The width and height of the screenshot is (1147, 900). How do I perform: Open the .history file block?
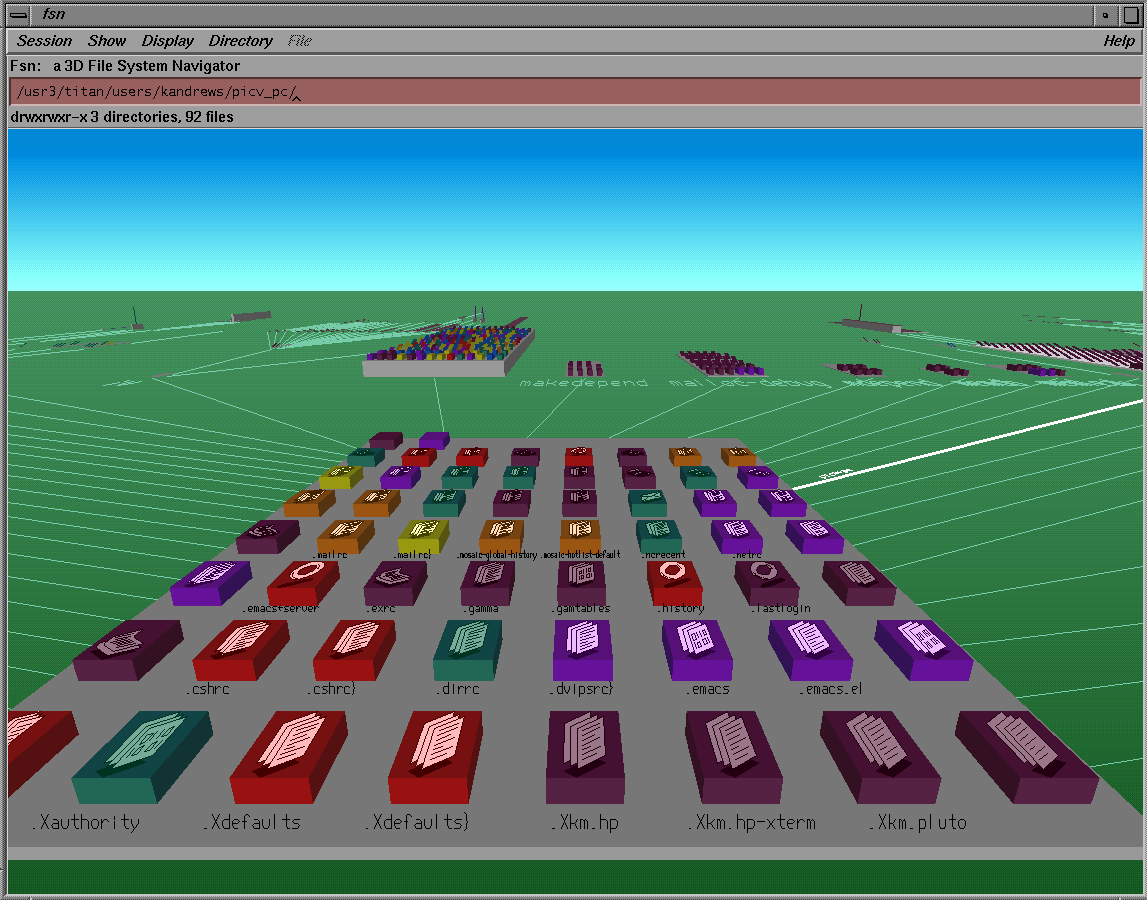(x=675, y=580)
